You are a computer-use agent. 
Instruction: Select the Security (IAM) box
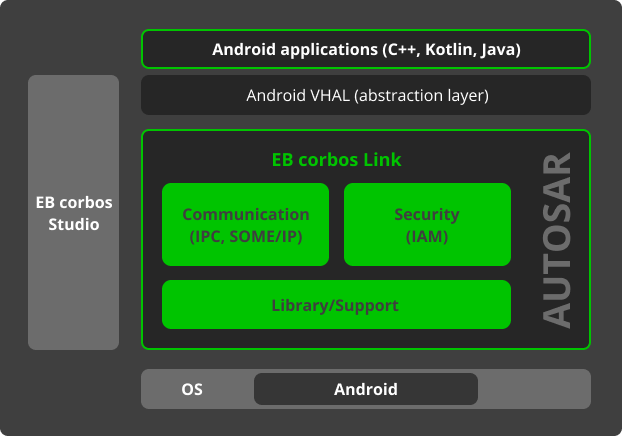pos(427,225)
